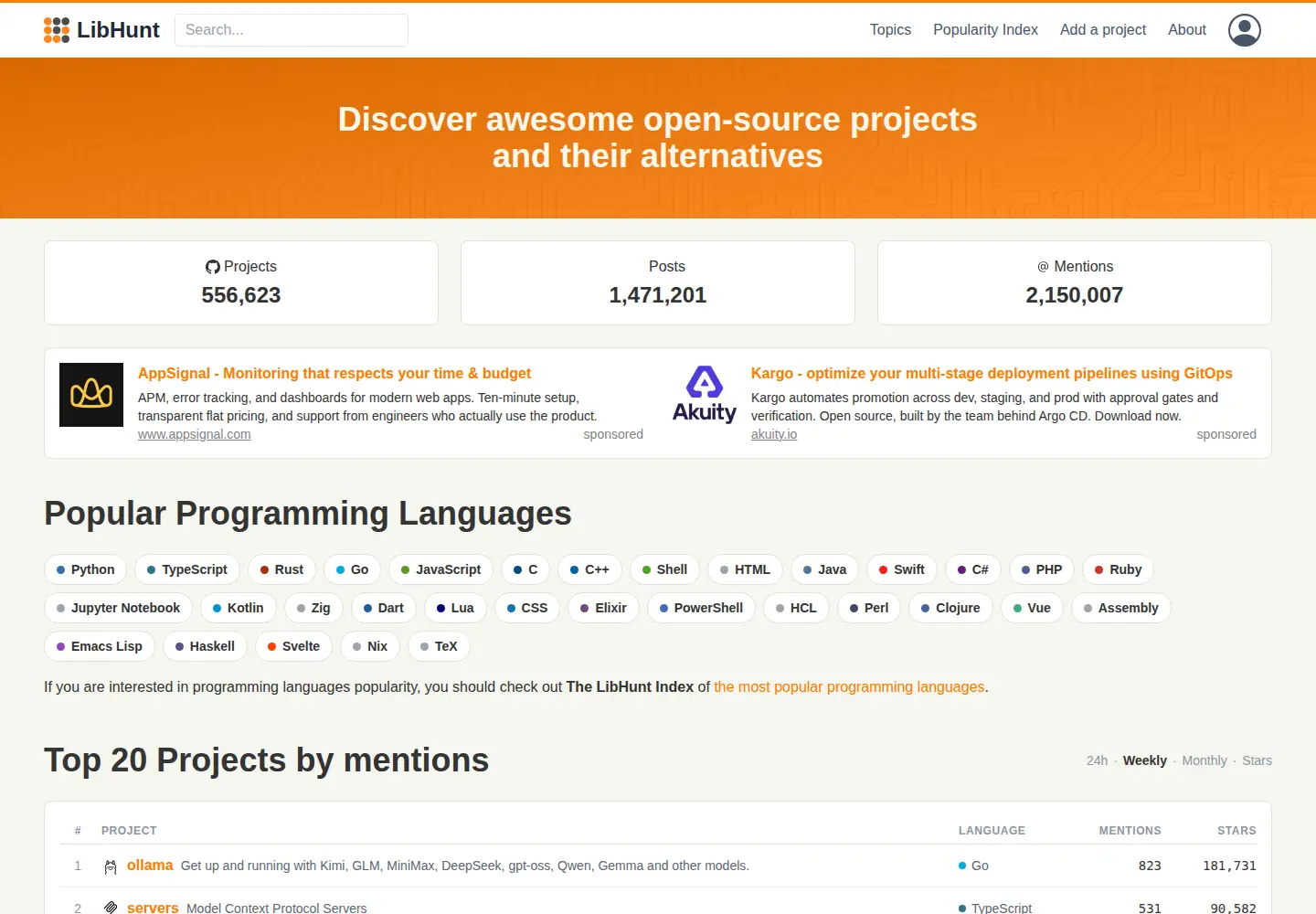Click the ollama project icon
This screenshot has width=1316, height=914.
coord(111,866)
